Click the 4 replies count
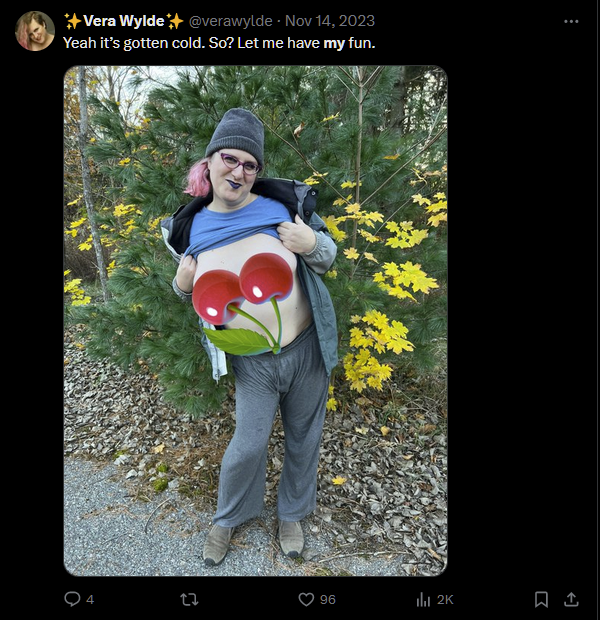The height and width of the screenshot is (620, 600). [x=90, y=600]
